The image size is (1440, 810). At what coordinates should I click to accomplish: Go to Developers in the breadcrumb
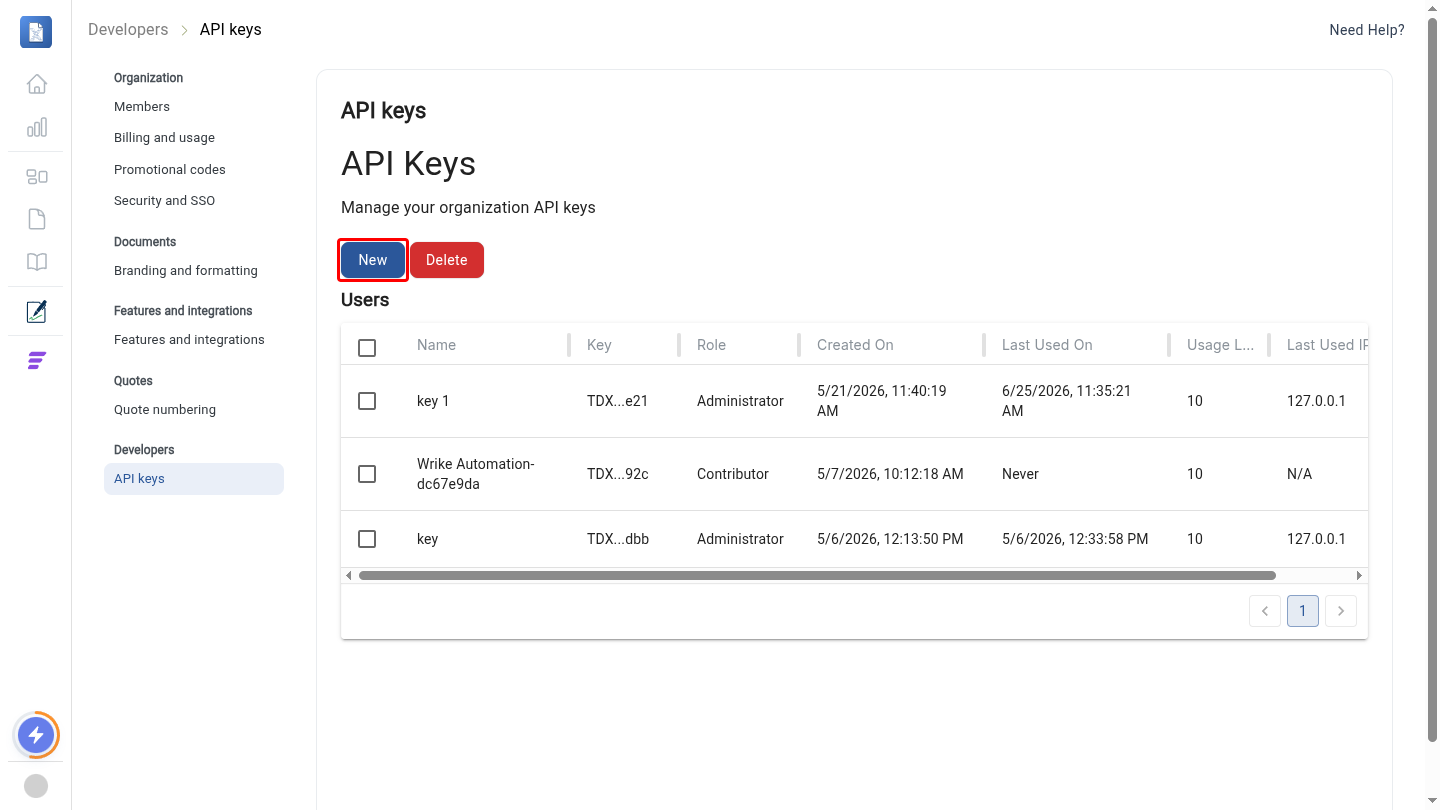point(128,30)
